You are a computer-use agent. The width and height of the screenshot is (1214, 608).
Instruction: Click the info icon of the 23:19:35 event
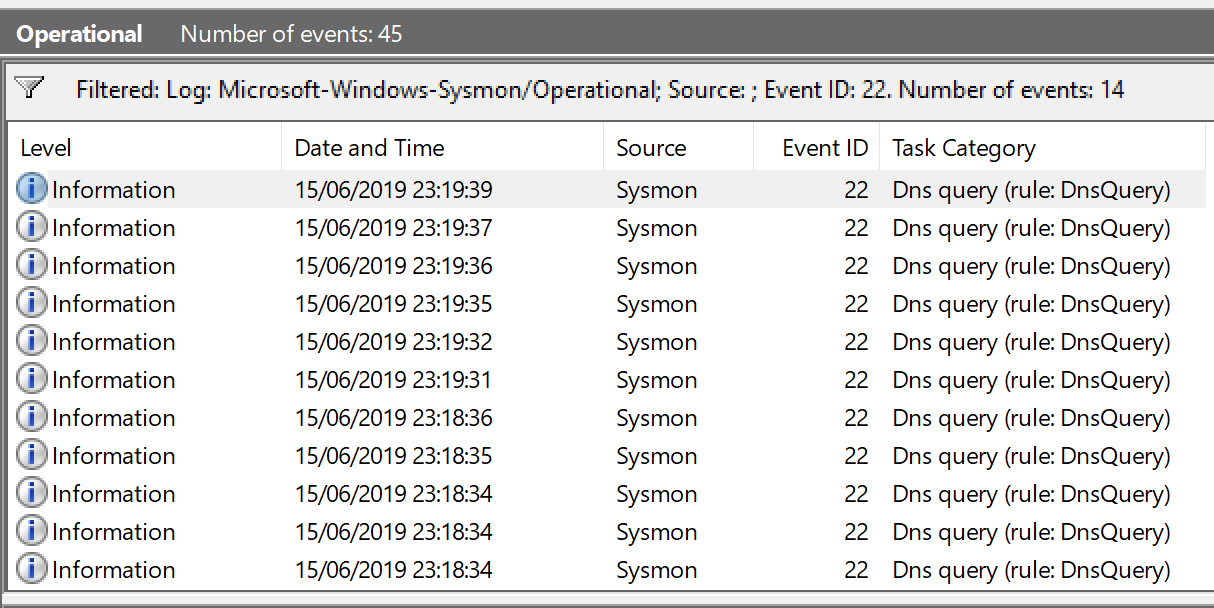[x=32, y=303]
